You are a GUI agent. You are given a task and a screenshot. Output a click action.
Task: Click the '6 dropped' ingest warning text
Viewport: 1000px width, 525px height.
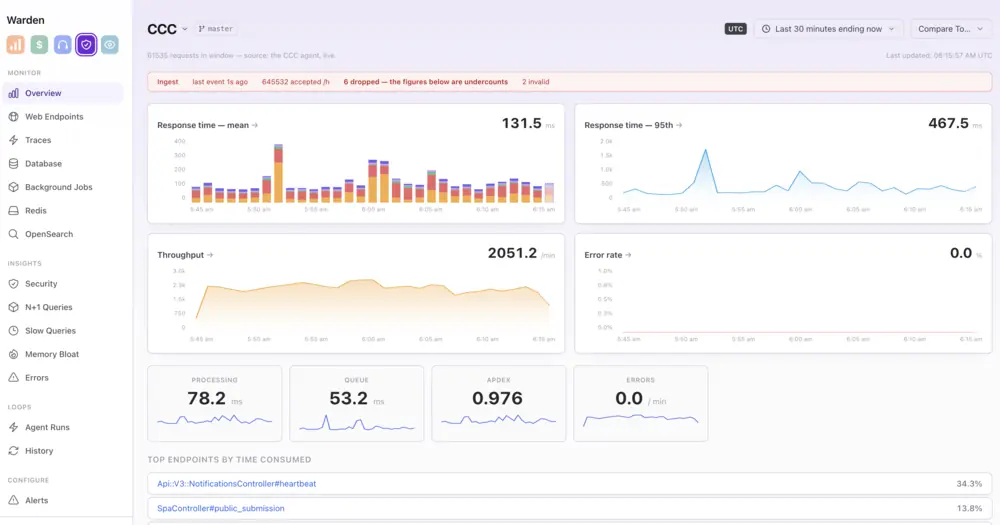(x=425, y=82)
